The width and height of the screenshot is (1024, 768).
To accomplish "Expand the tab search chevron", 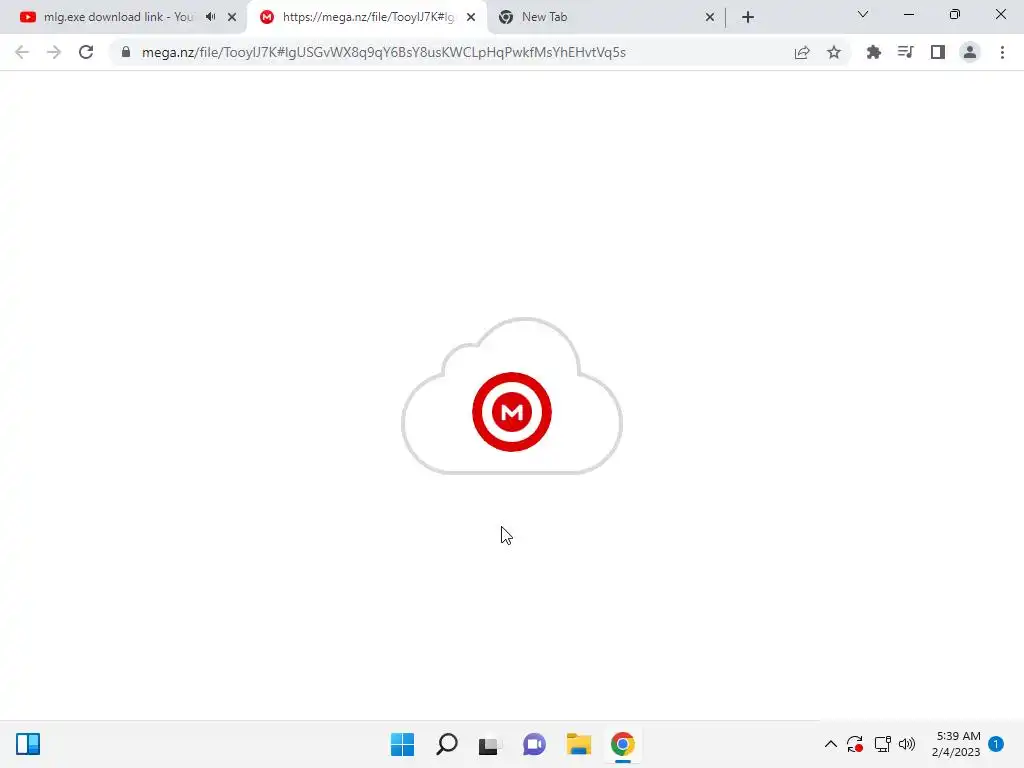I will coord(863,14).
